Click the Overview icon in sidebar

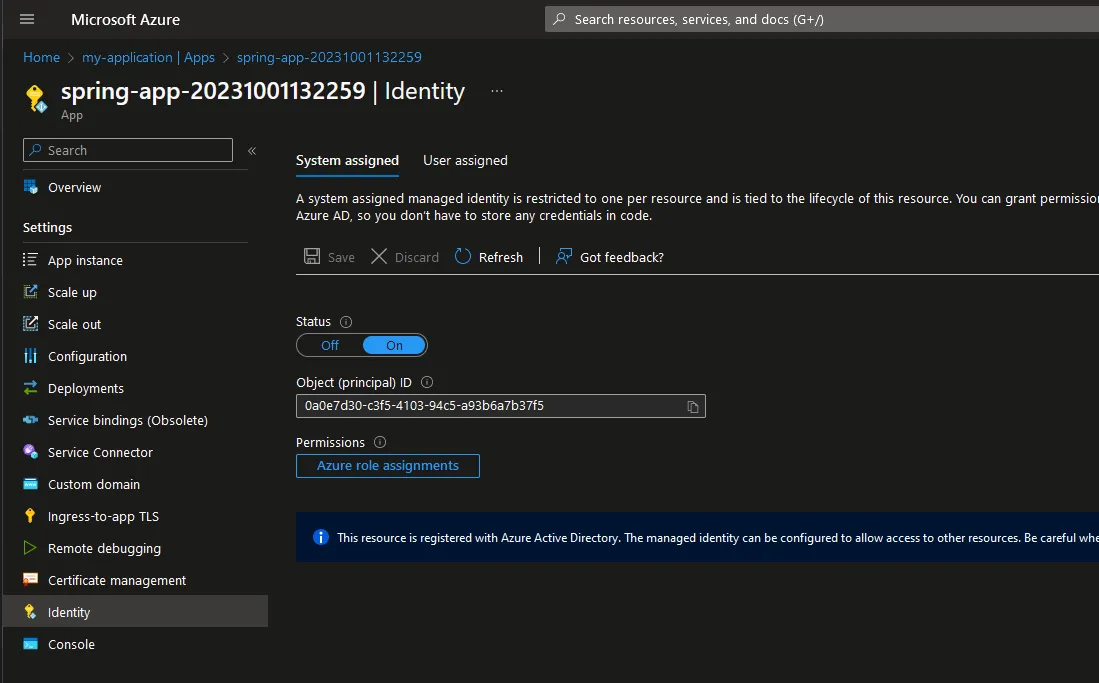coord(31,187)
